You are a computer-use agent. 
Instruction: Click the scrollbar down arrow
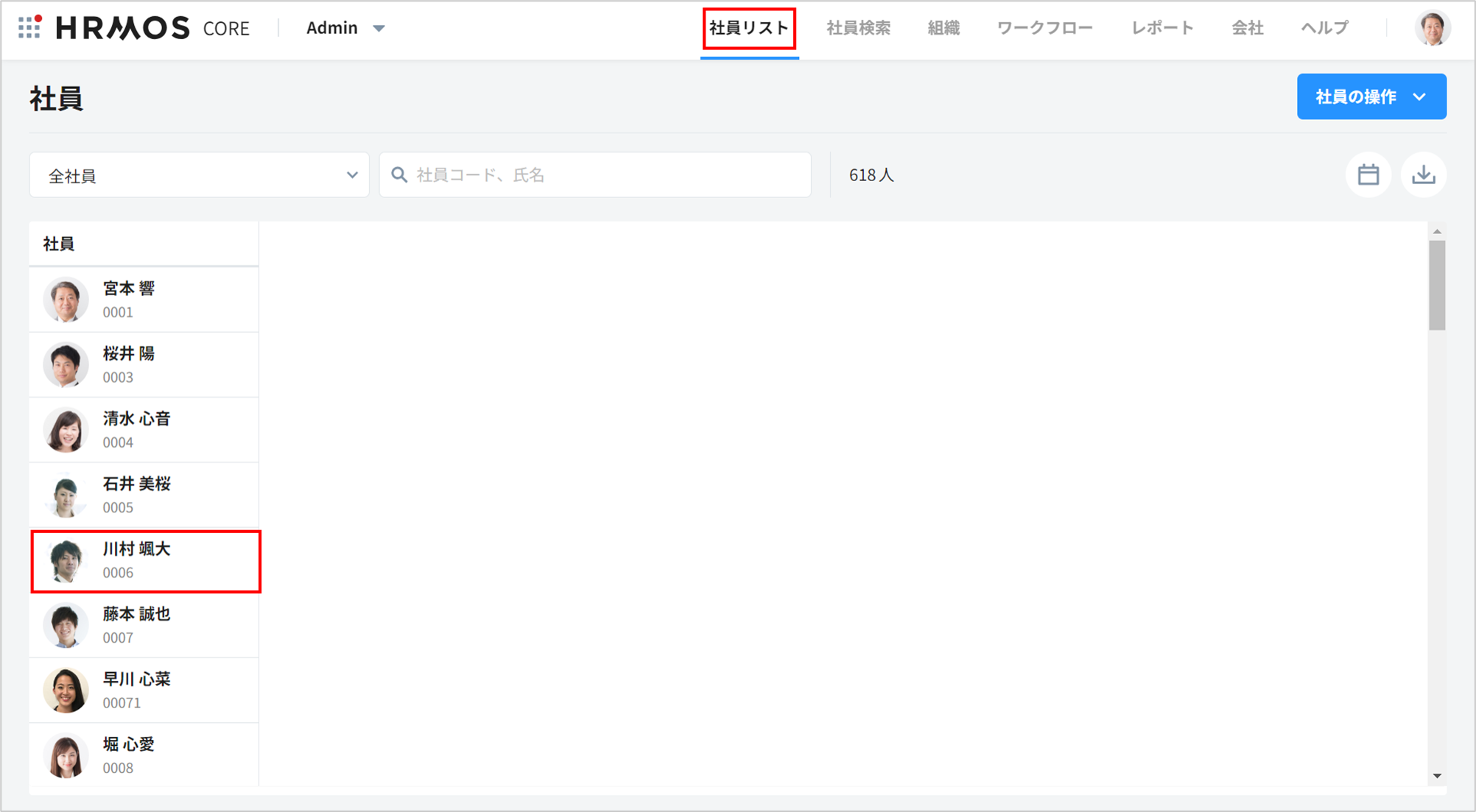(1437, 776)
